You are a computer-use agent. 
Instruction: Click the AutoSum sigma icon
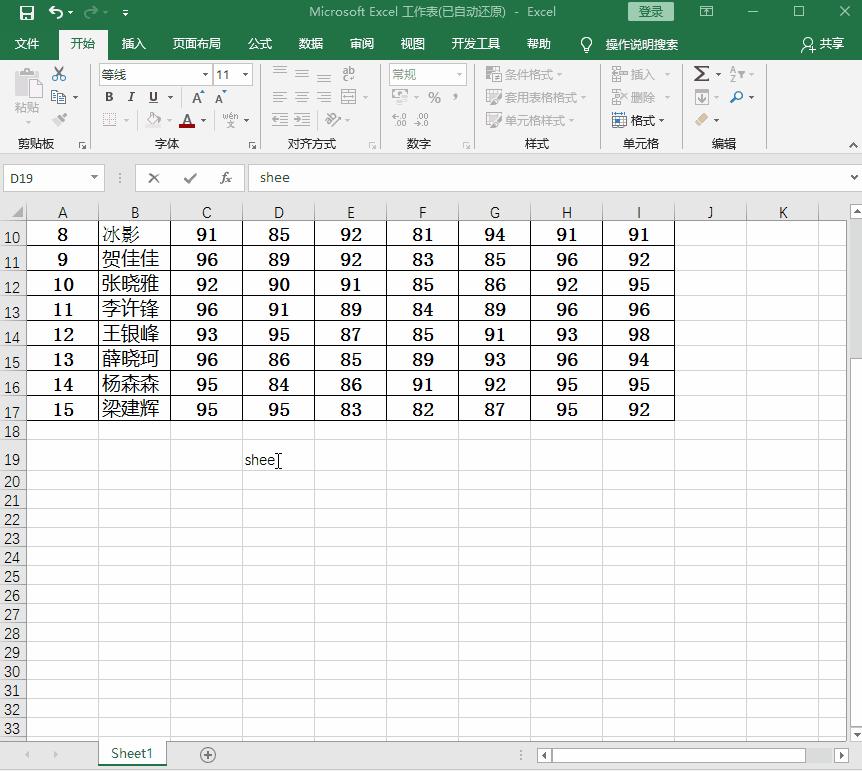click(701, 74)
